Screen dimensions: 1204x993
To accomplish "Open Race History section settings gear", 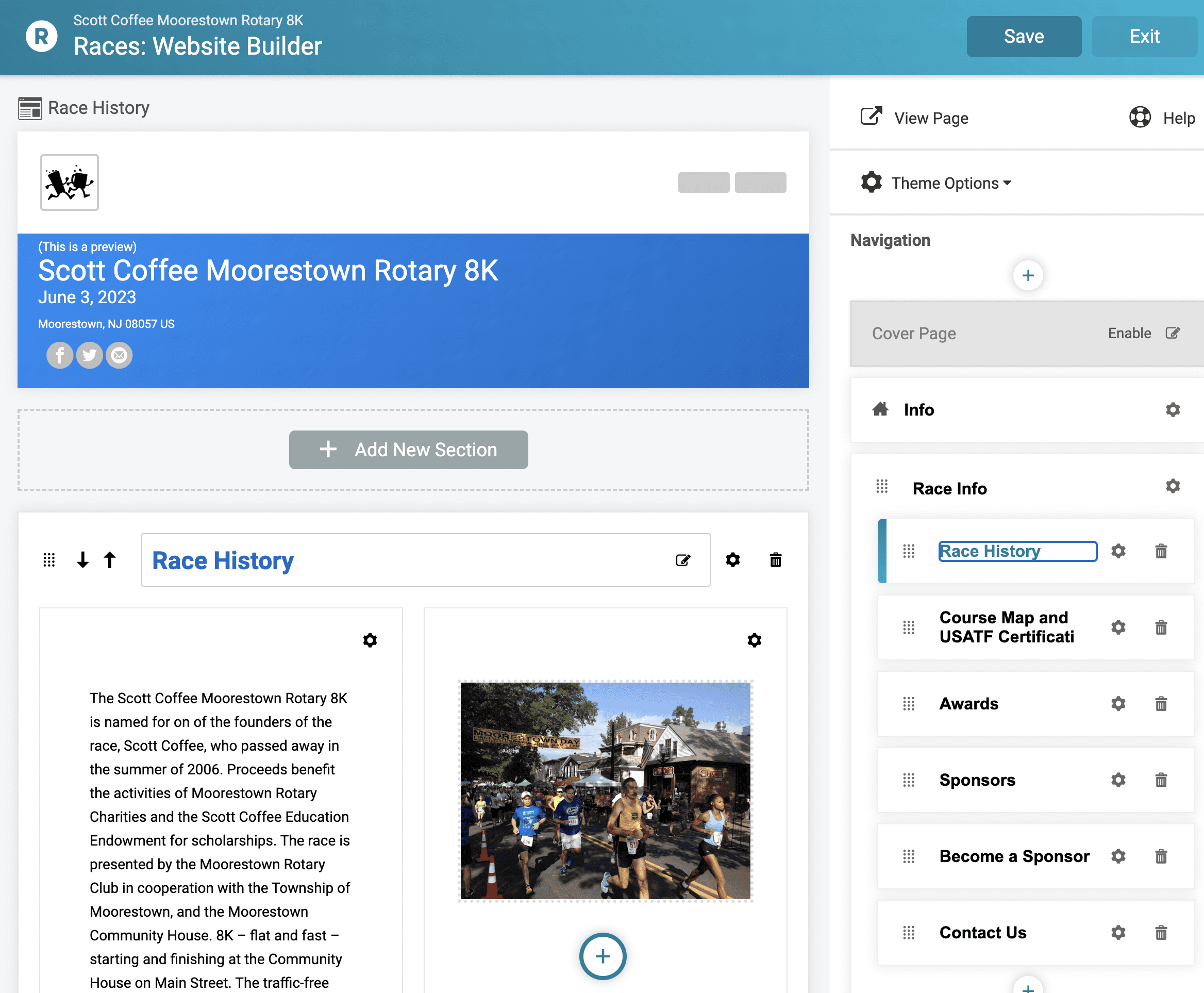I will point(733,560).
